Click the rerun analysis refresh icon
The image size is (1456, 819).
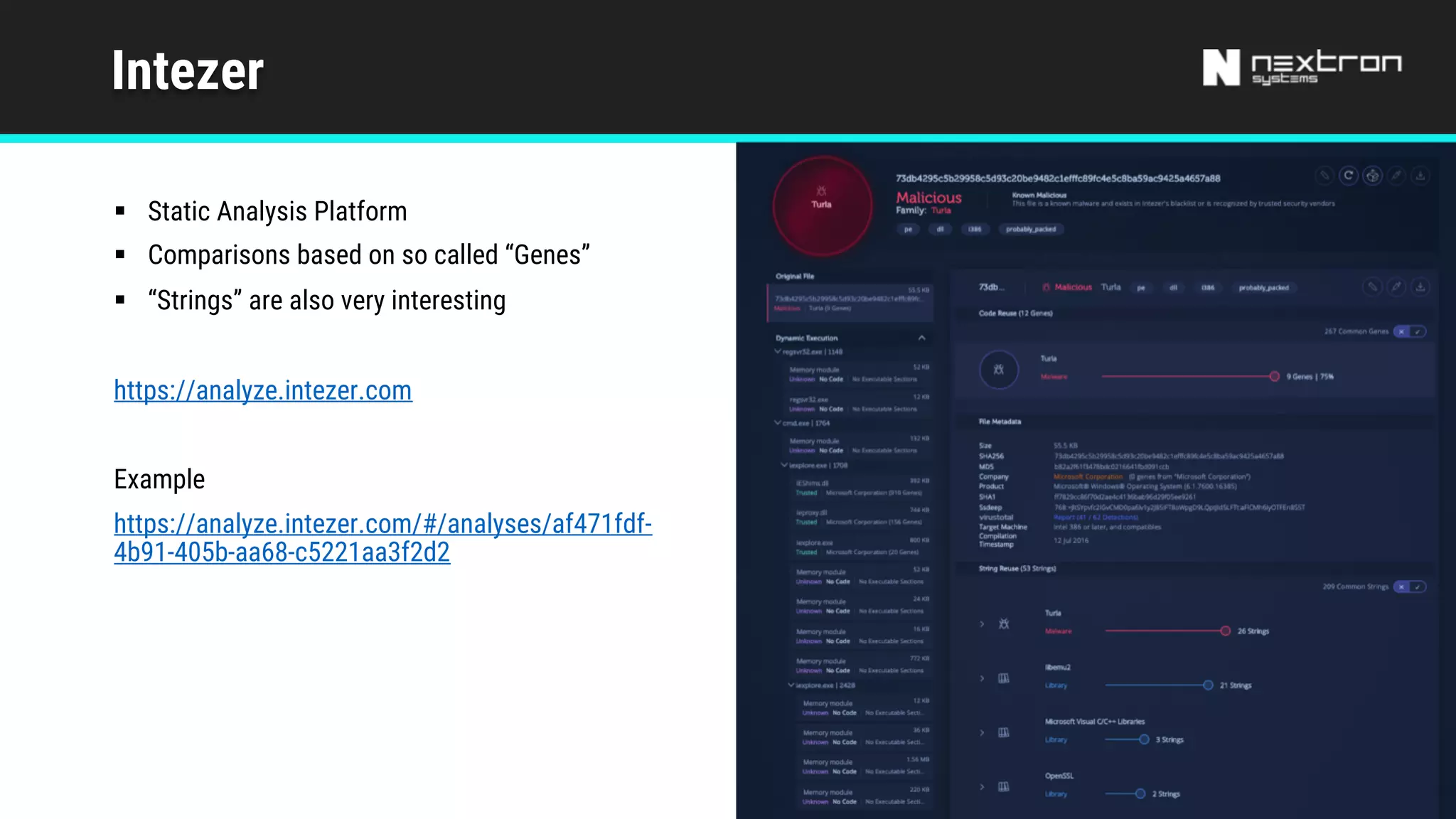point(1349,176)
